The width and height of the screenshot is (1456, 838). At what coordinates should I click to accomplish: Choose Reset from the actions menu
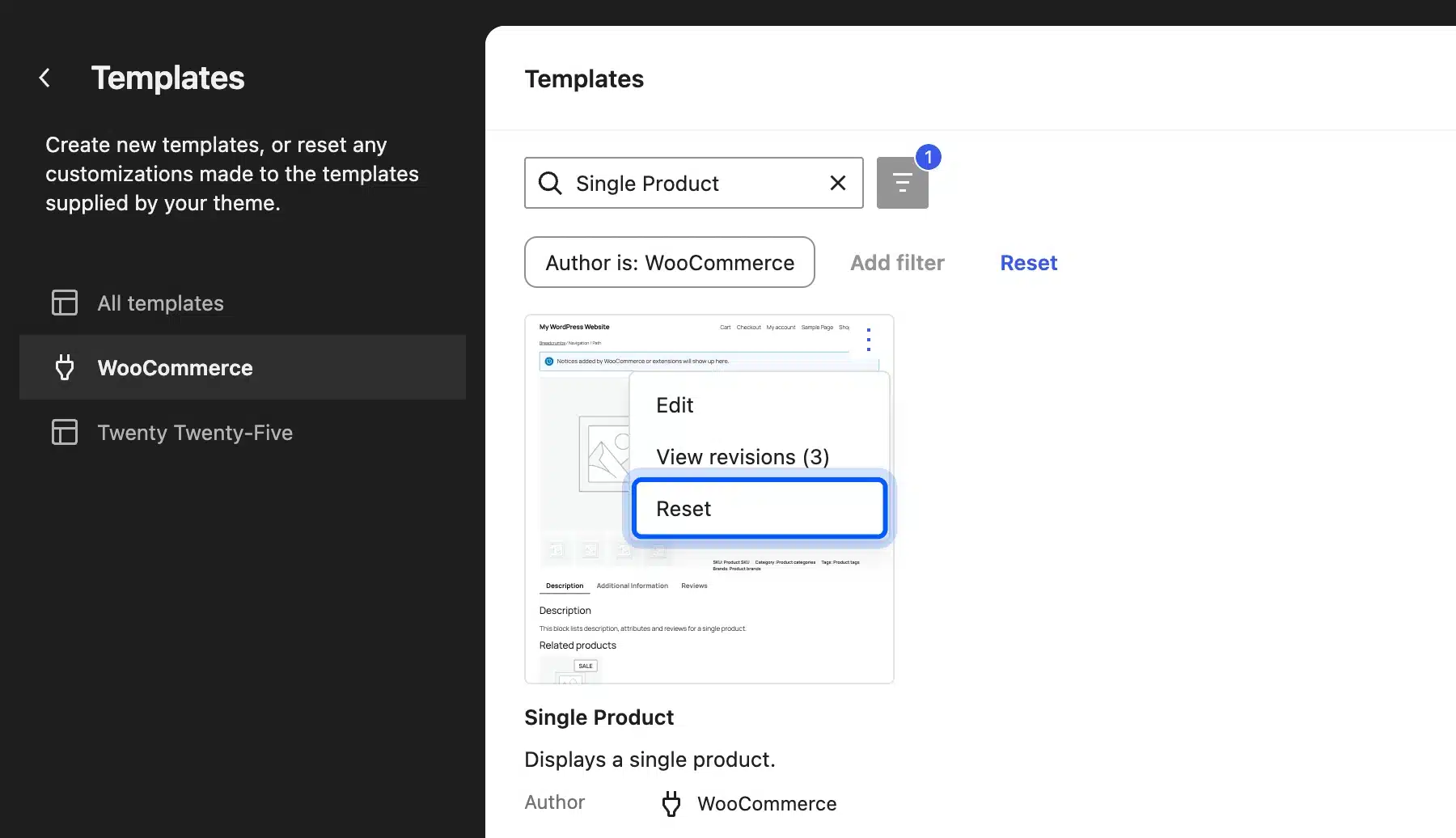(760, 508)
